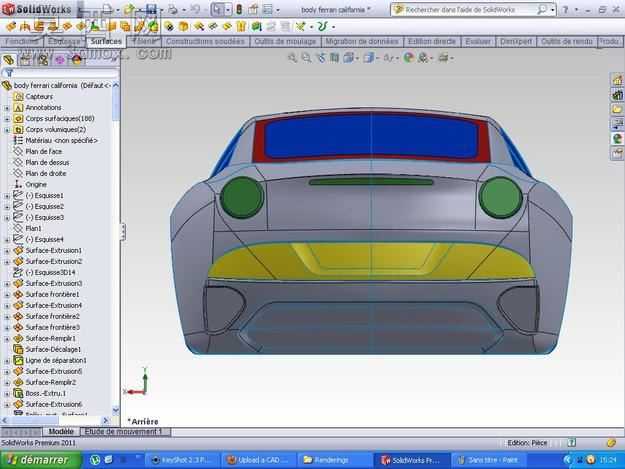Expand the Annotations tree node

[x=7, y=108]
